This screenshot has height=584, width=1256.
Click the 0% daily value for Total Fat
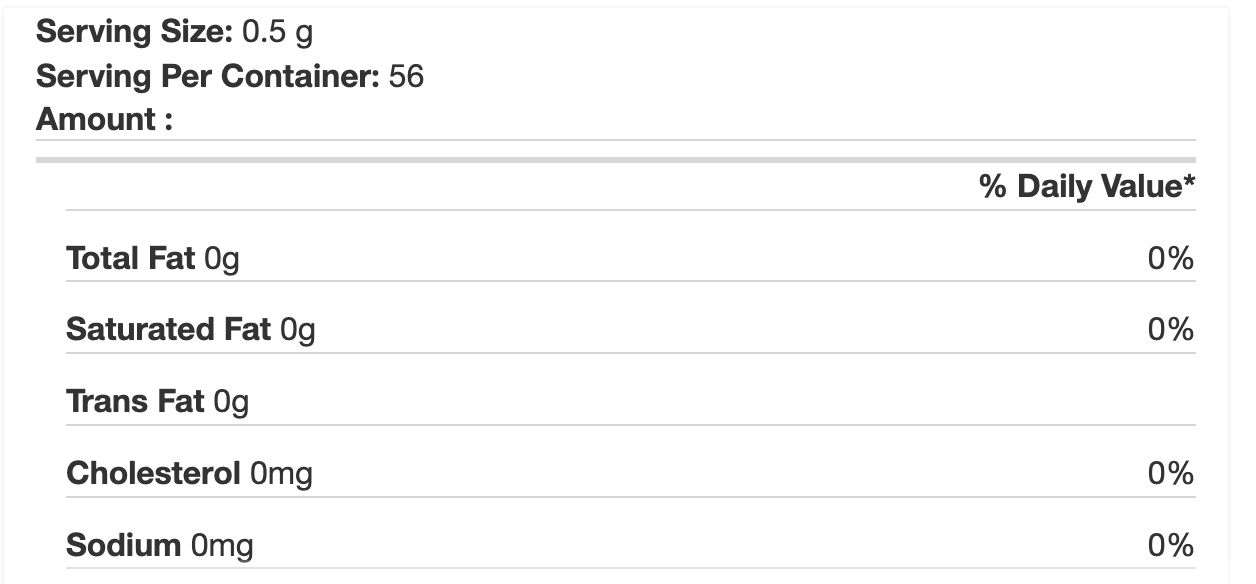(1170, 259)
